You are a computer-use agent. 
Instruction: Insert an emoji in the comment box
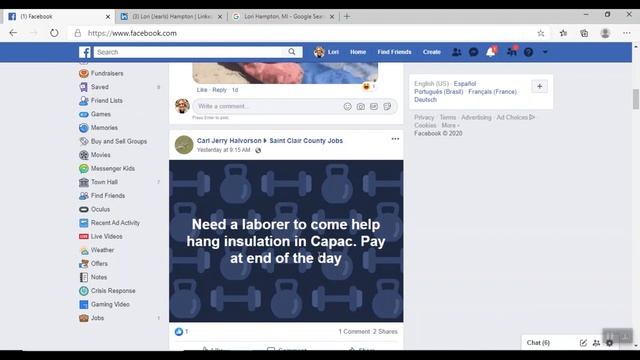point(347,107)
